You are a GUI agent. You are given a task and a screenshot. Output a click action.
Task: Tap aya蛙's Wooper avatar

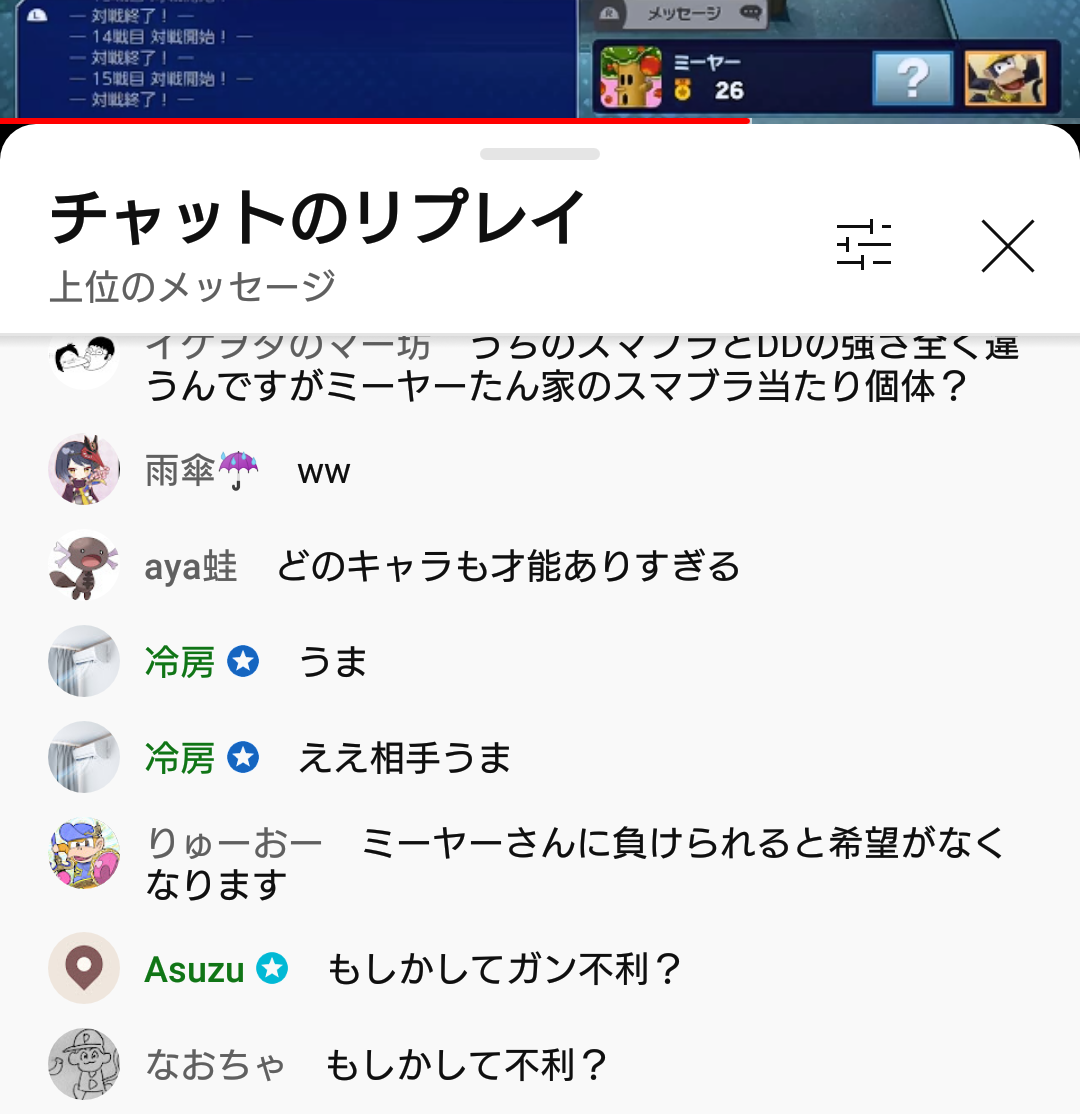point(84,566)
